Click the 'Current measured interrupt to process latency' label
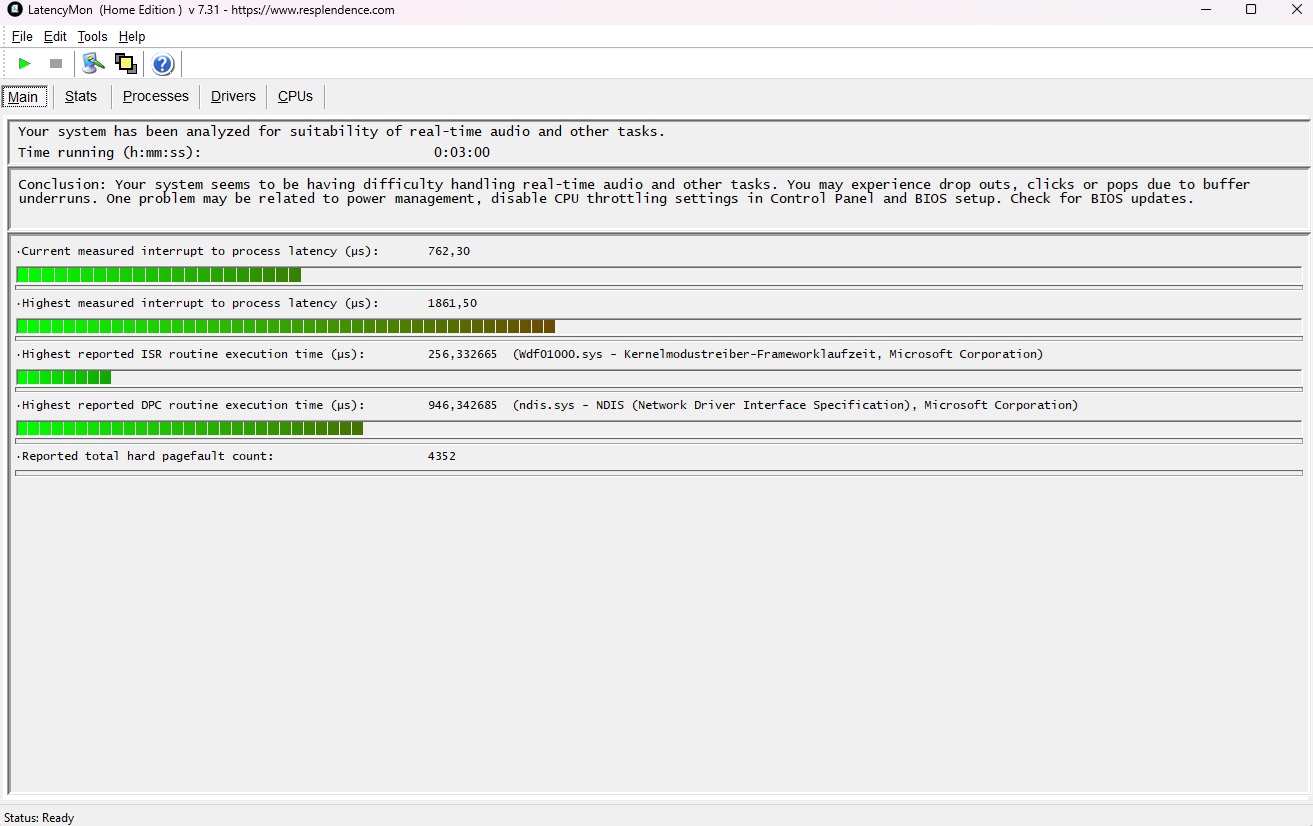 pos(200,251)
